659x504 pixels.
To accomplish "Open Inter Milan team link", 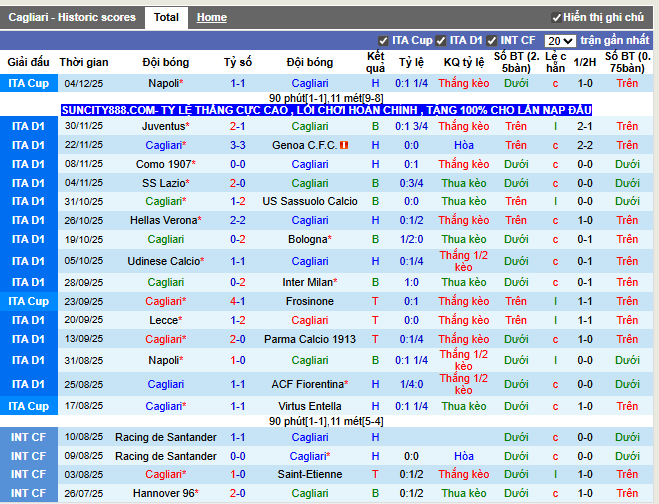I will 310,282.
